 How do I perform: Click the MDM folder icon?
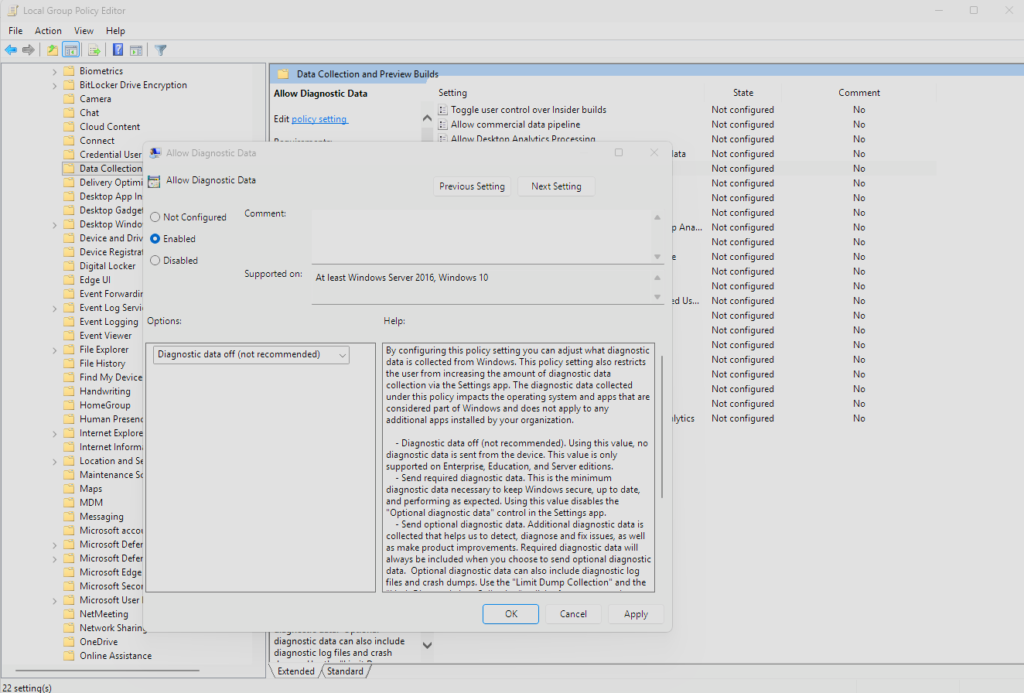69,502
